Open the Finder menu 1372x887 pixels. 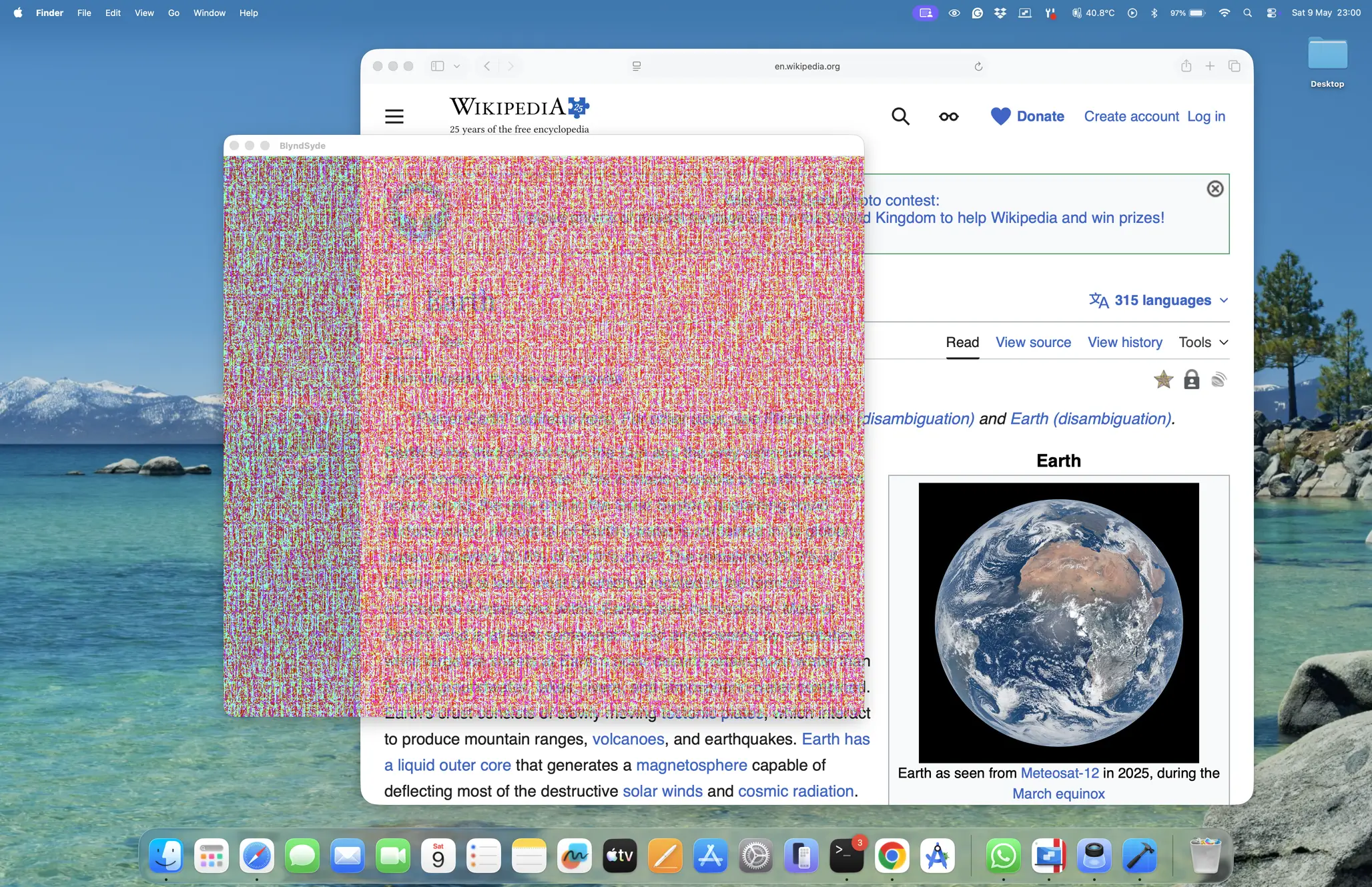click(49, 13)
